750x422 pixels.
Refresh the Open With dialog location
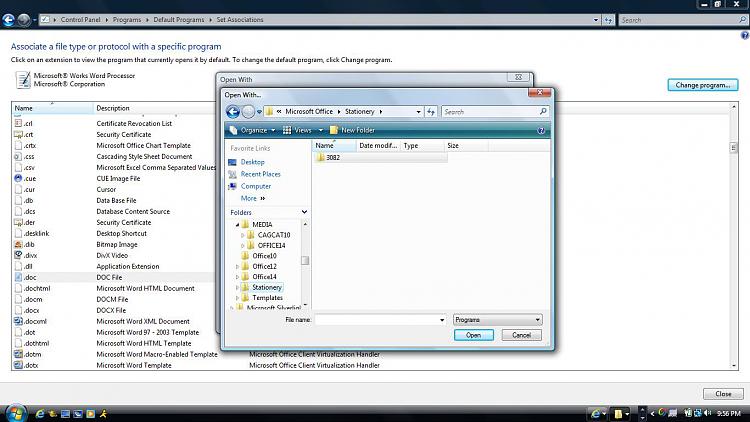431,111
